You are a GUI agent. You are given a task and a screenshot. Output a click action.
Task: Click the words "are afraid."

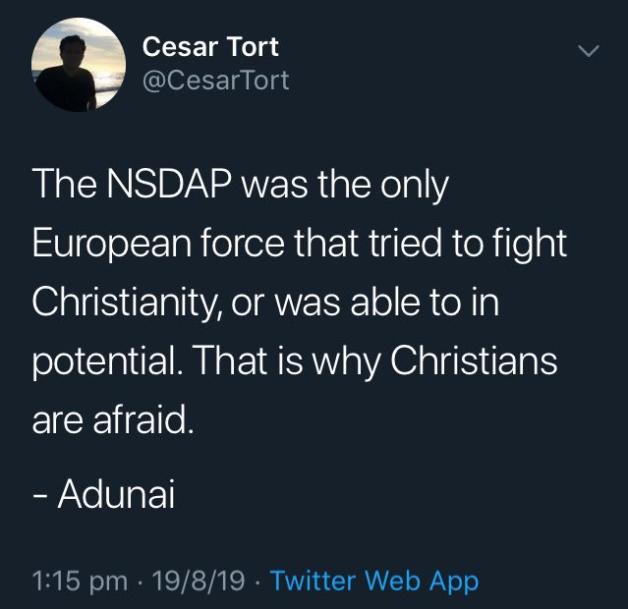[x=113, y=420]
